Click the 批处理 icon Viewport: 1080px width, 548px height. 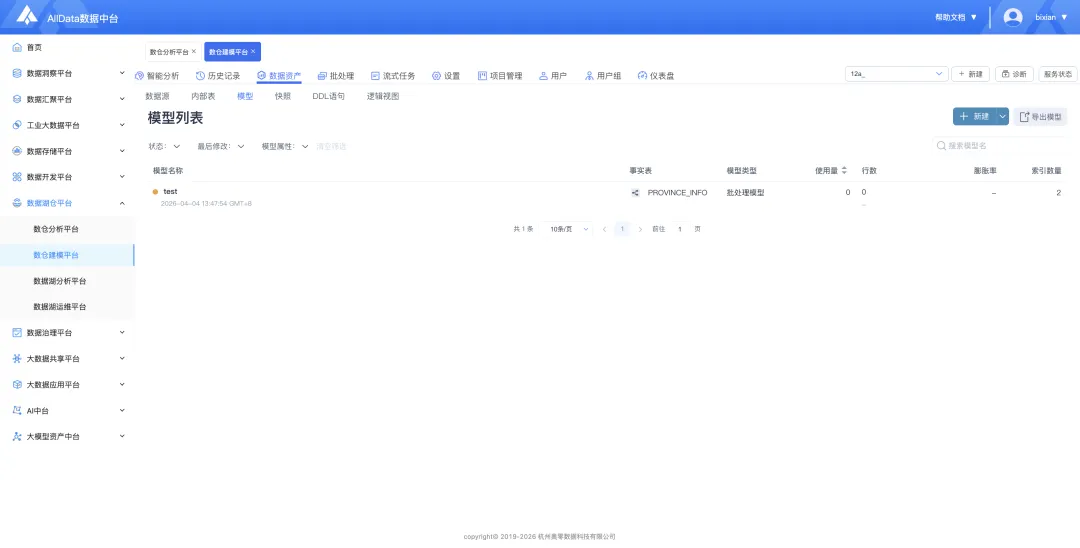pyautogui.click(x=322, y=76)
